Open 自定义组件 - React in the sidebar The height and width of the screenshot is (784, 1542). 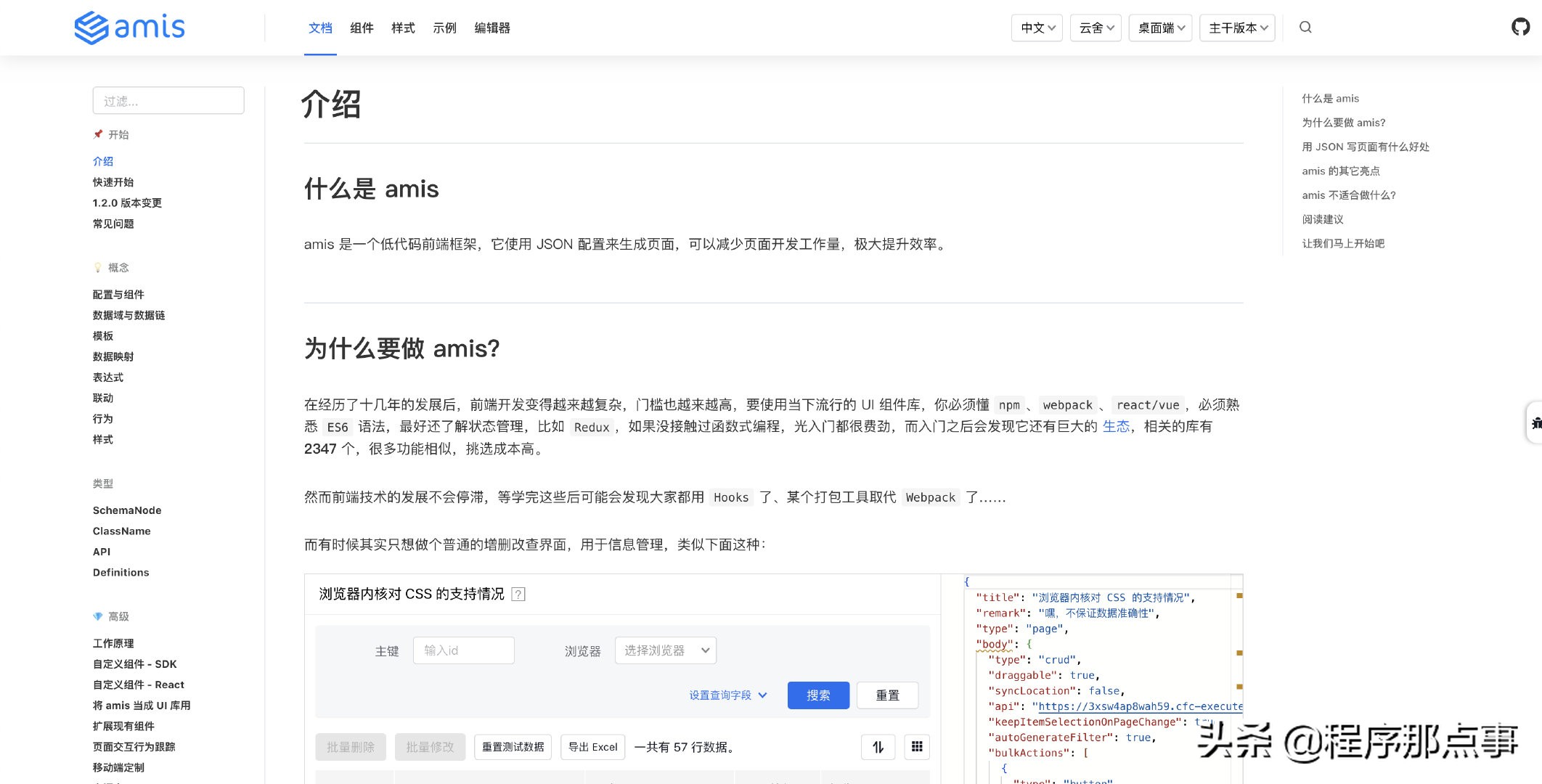(139, 685)
